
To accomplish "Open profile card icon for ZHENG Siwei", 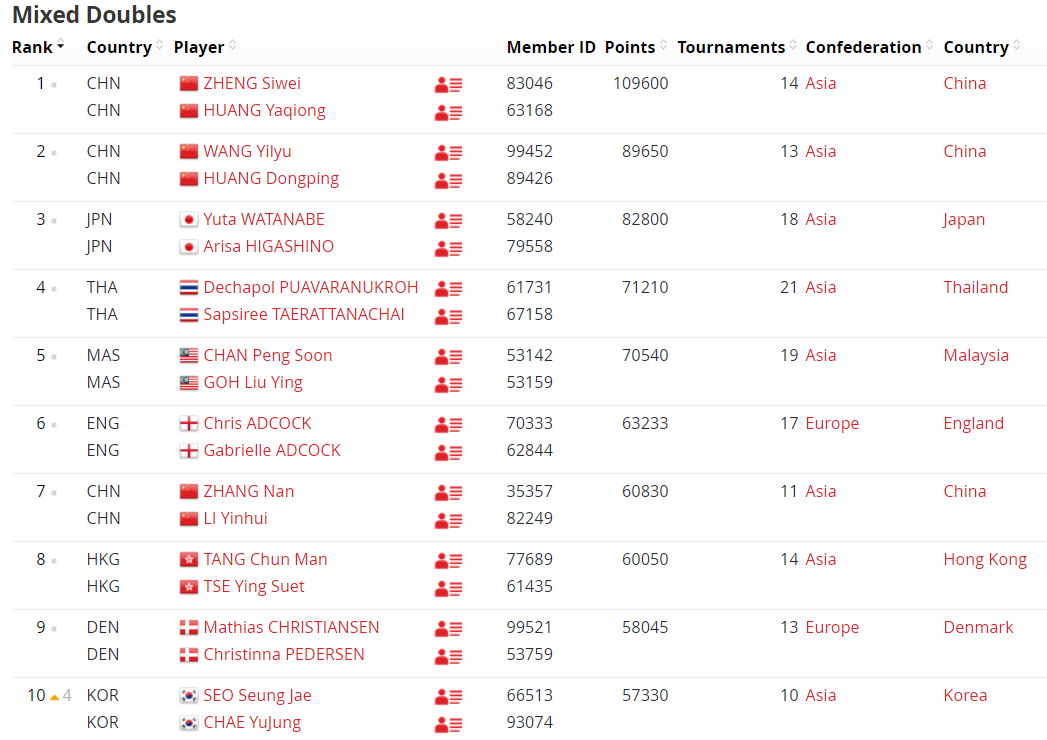I will (448, 85).
